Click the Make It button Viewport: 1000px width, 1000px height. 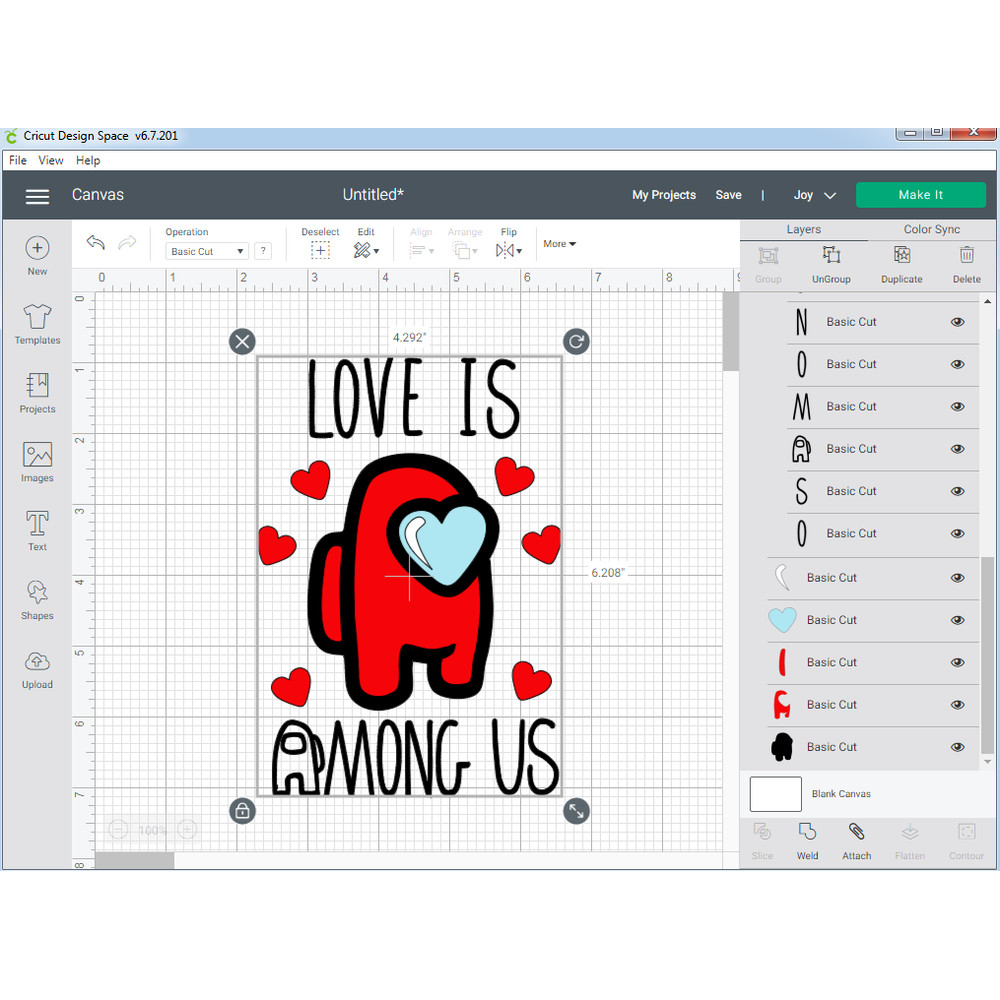(x=920, y=194)
